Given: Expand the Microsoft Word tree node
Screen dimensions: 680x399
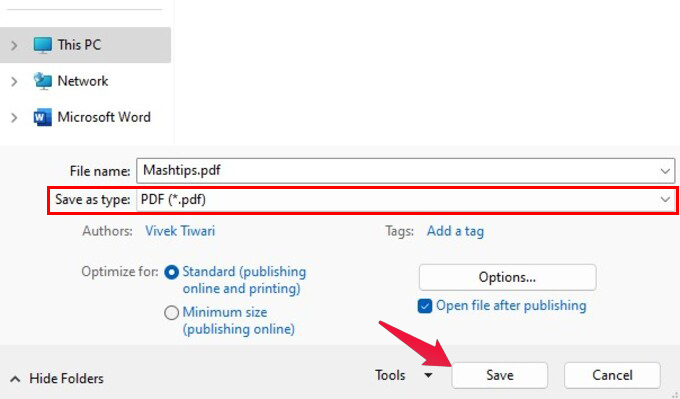Looking at the screenshot, I should (14, 117).
